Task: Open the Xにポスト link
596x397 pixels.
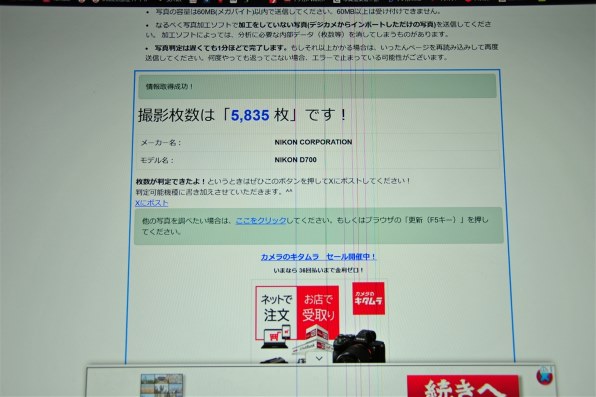Action: click(x=152, y=203)
